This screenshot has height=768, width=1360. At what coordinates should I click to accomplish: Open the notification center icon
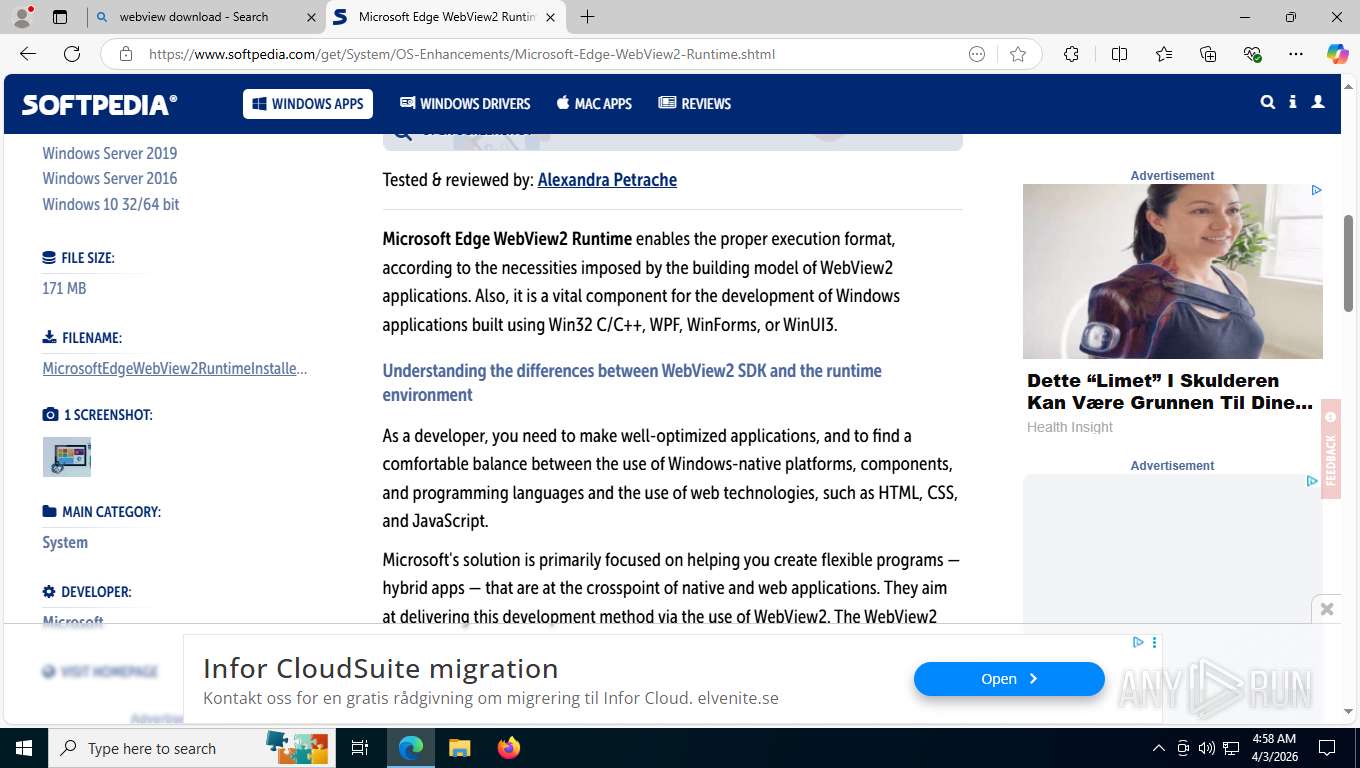1327,748
